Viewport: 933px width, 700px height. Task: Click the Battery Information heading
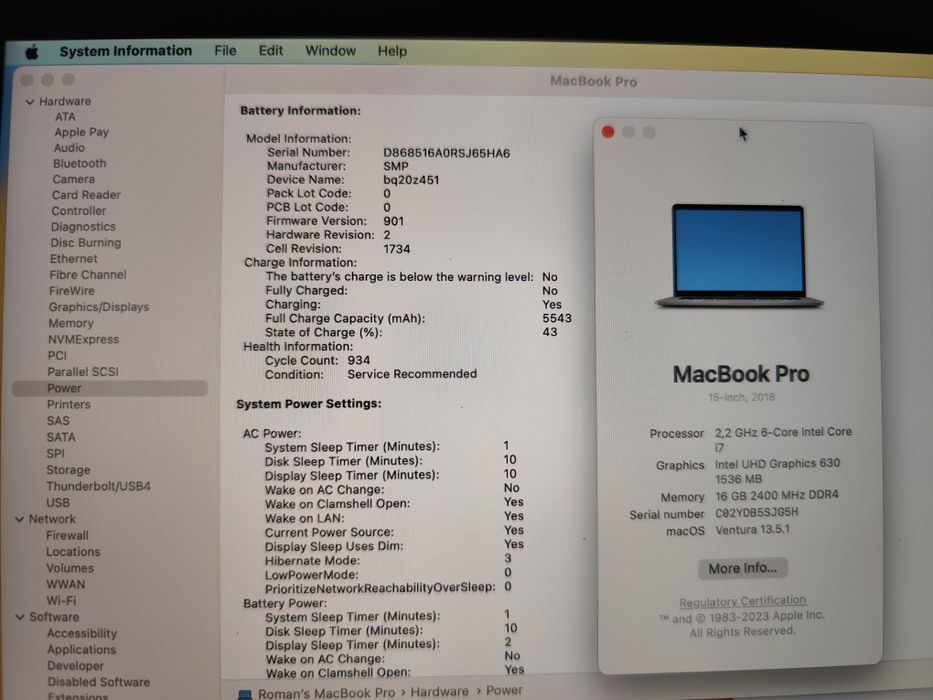point(300,111)
